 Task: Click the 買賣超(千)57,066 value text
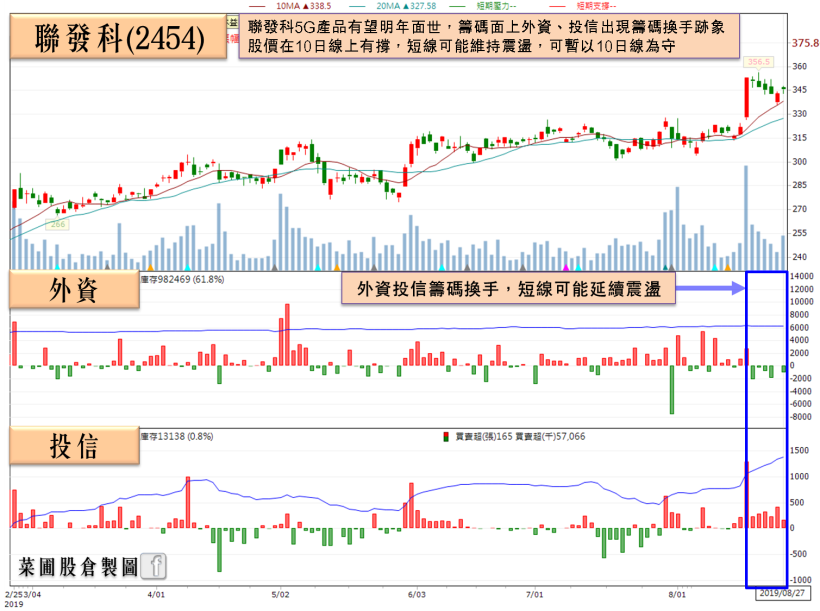(550, 436)
